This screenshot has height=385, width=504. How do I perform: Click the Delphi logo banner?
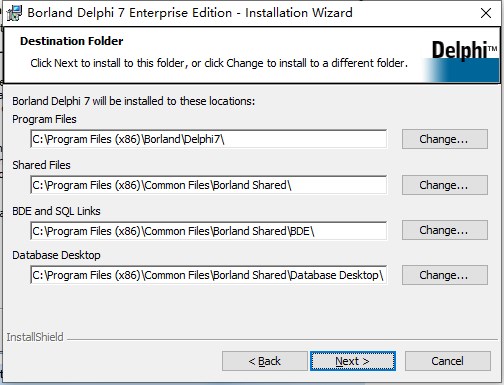[462, 60]
